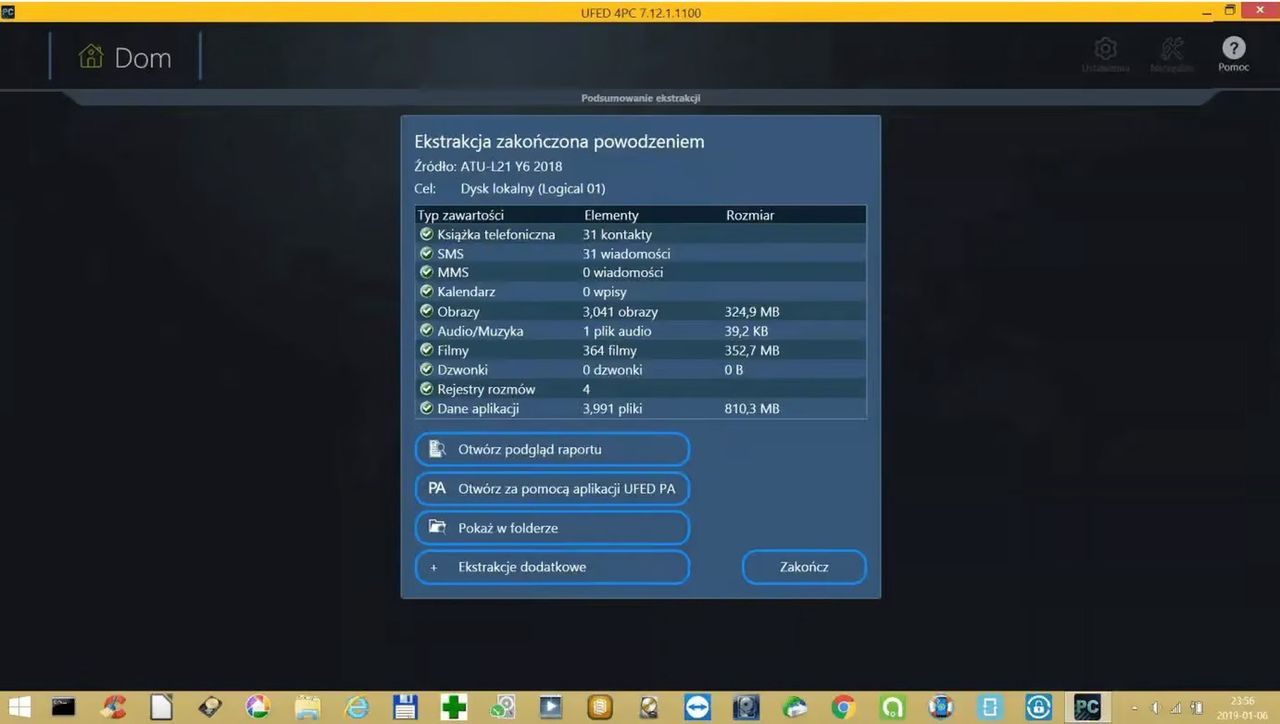Launch Internet Explorer from the taskbar

click(356, 707)
